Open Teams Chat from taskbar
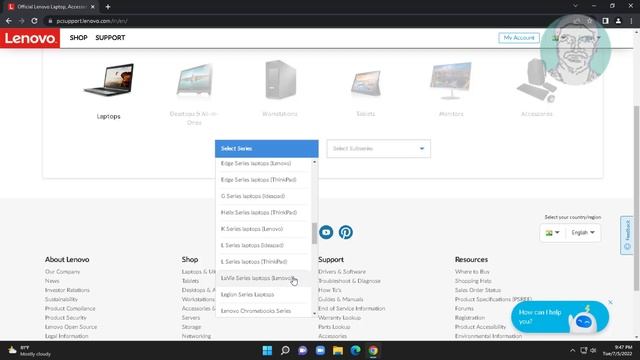640x360 pixels. pyautogui.click(x=303, y=351)
